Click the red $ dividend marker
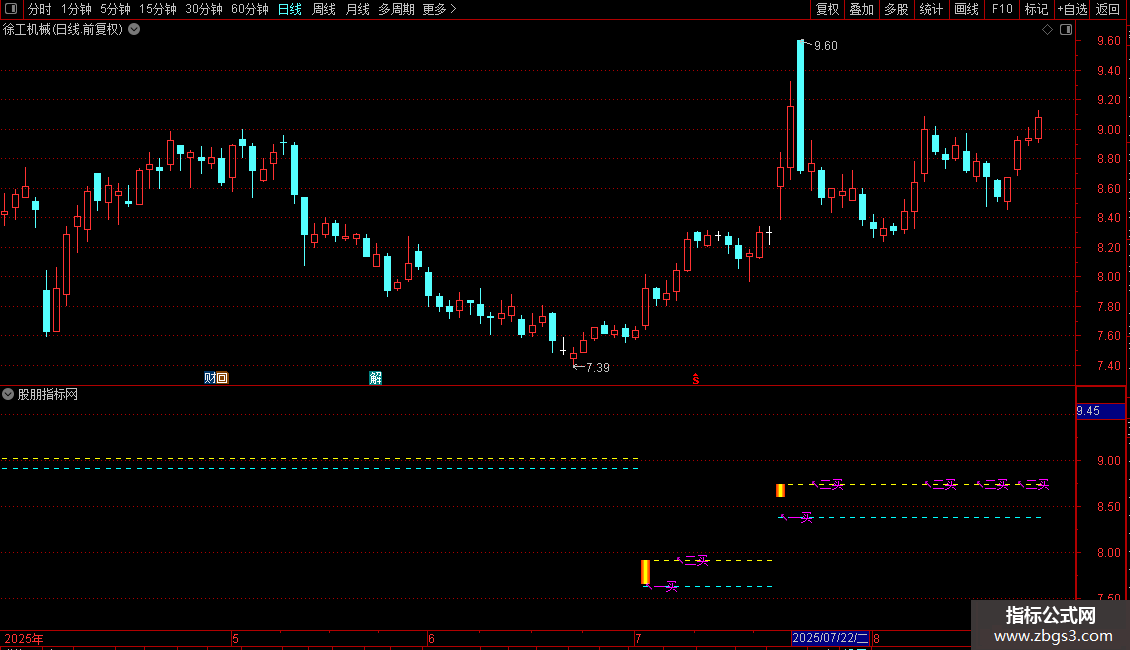 point(695,379)
